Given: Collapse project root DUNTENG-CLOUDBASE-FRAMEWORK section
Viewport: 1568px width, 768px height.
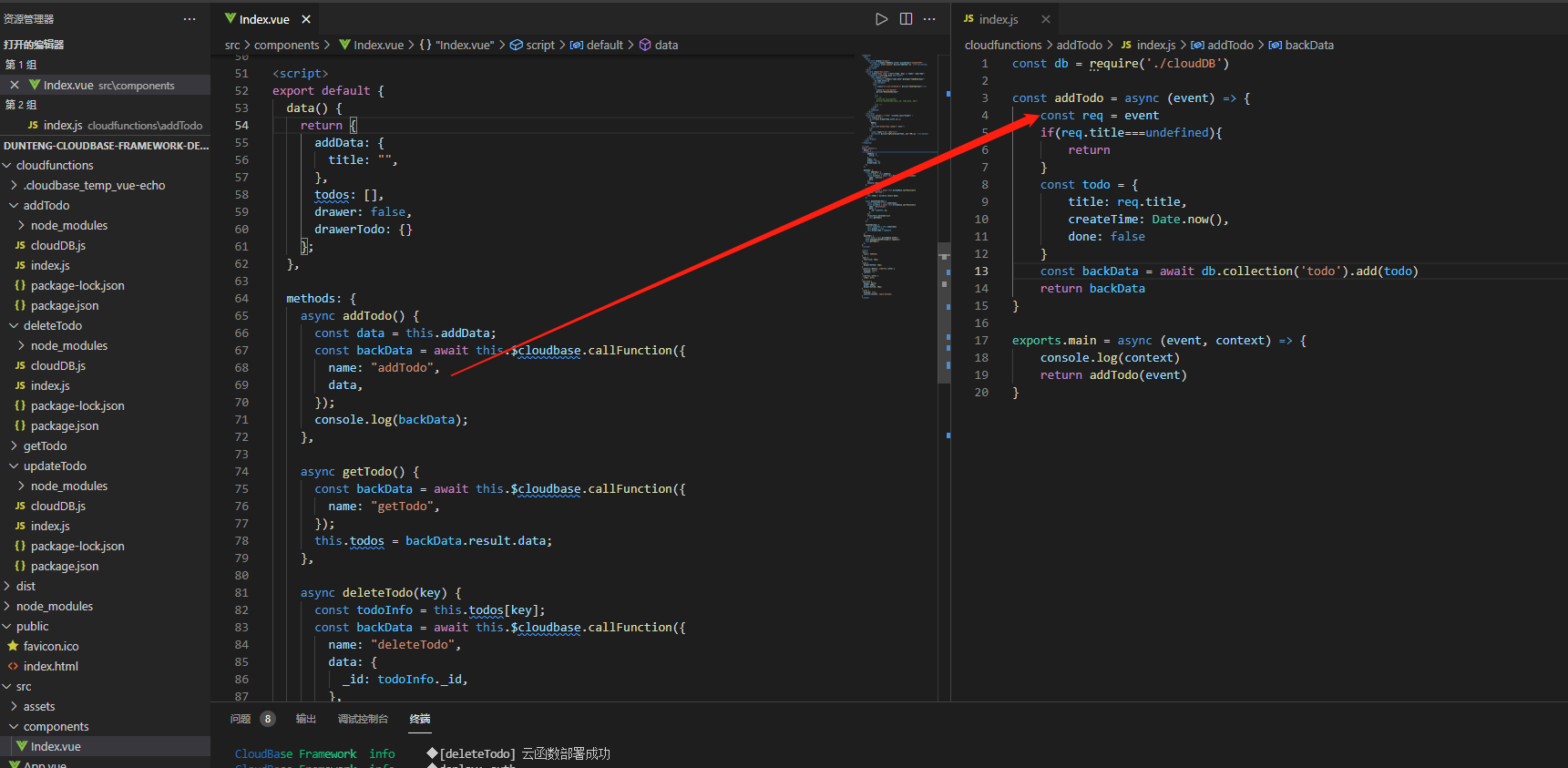Looking at the screenshot, I should tap(105, 145).
